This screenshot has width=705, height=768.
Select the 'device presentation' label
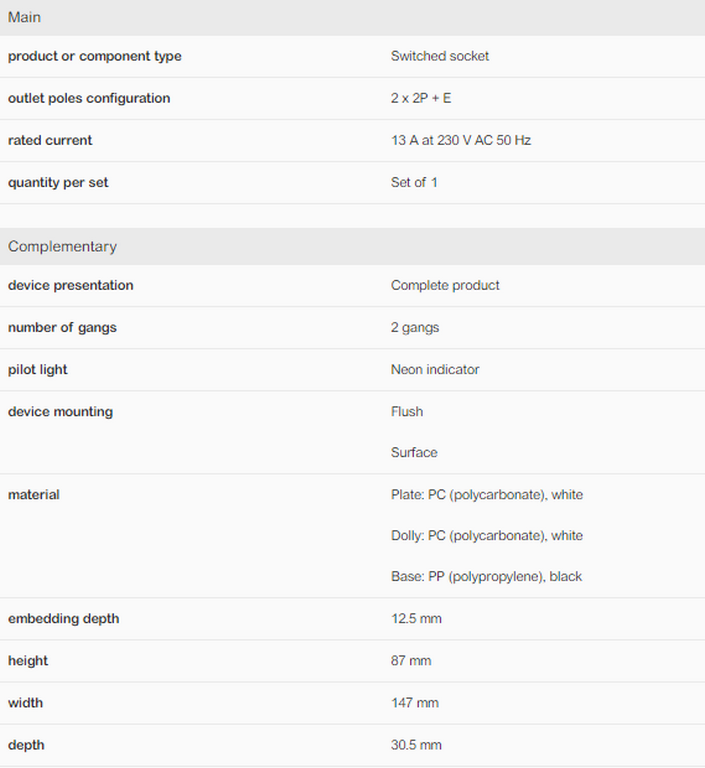70,285
